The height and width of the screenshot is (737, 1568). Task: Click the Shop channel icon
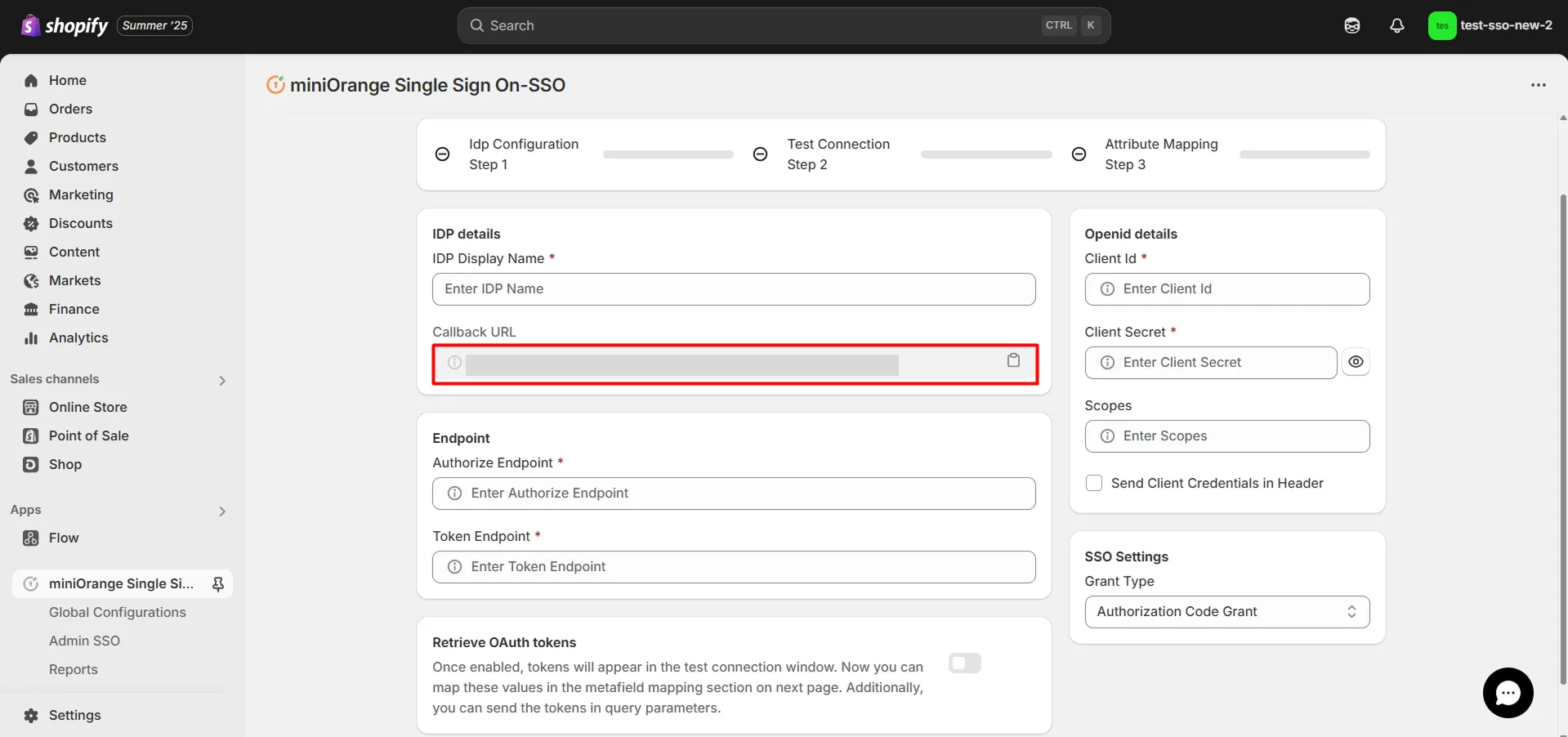[31, 464]
